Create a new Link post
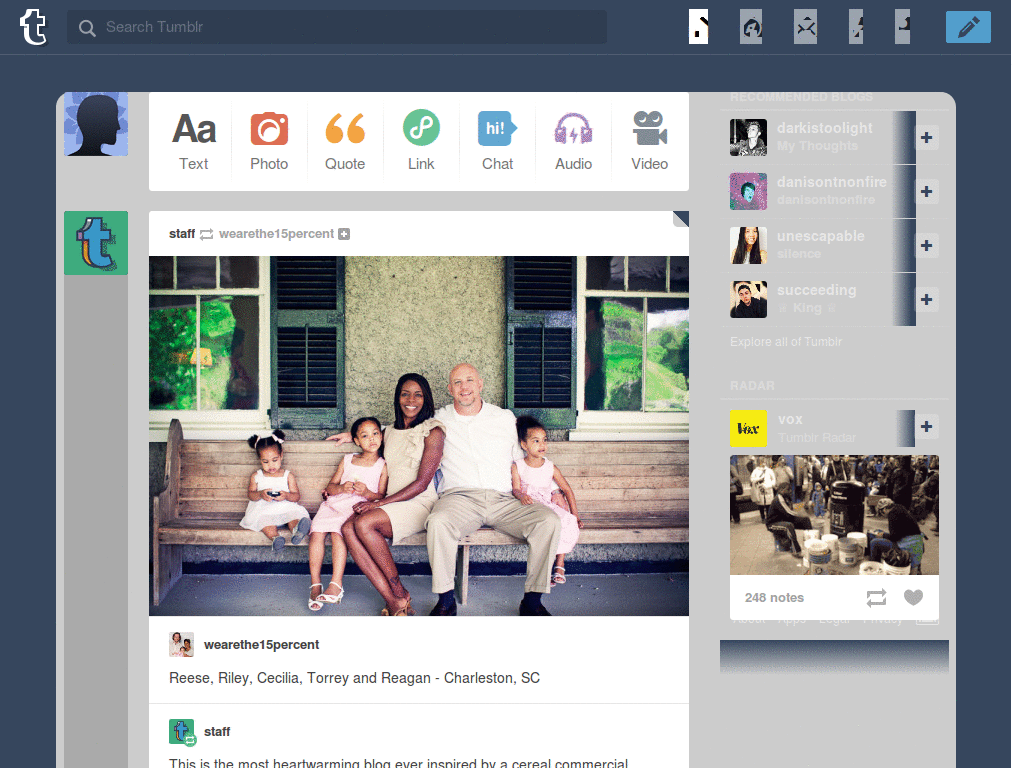 pos(421,141)
